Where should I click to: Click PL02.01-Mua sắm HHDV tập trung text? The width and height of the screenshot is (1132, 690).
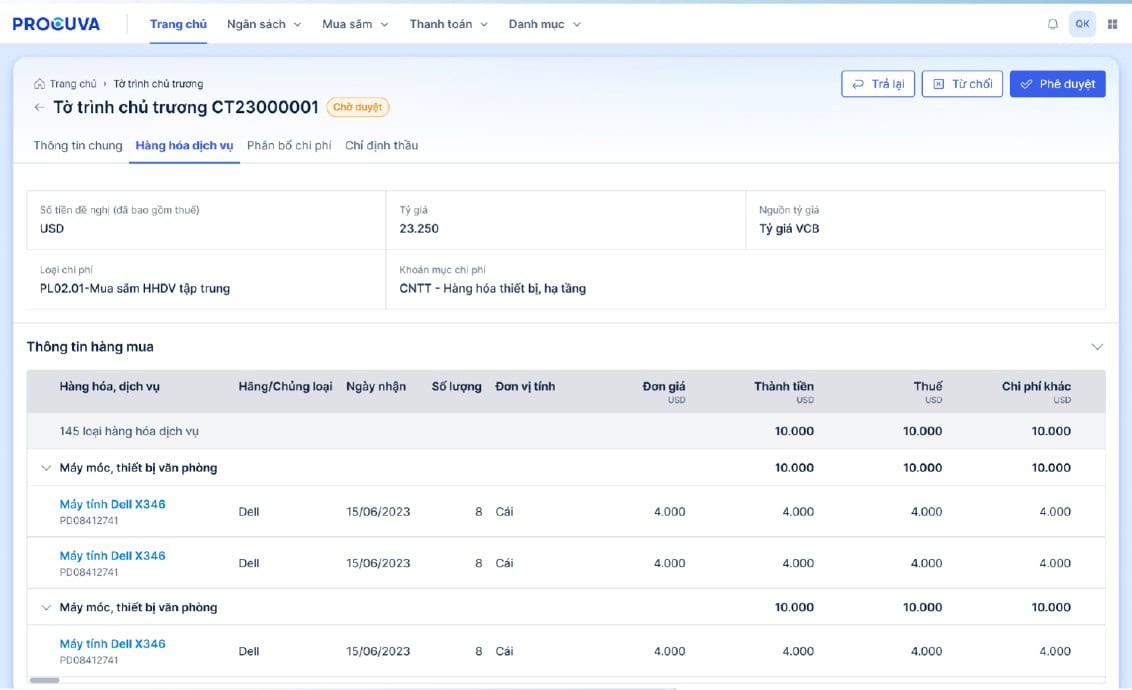tap(135, 289)
